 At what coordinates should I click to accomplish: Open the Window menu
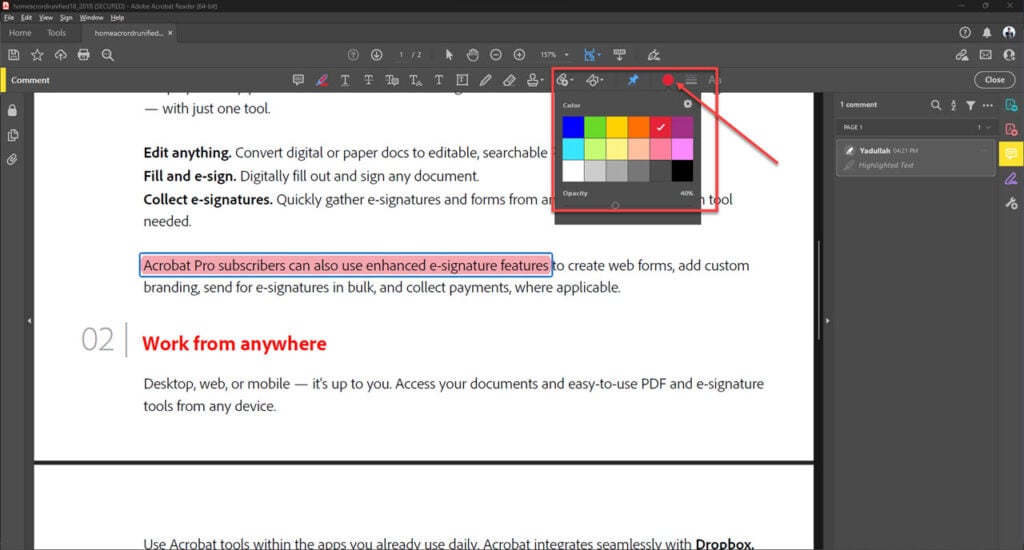(91, 18)
